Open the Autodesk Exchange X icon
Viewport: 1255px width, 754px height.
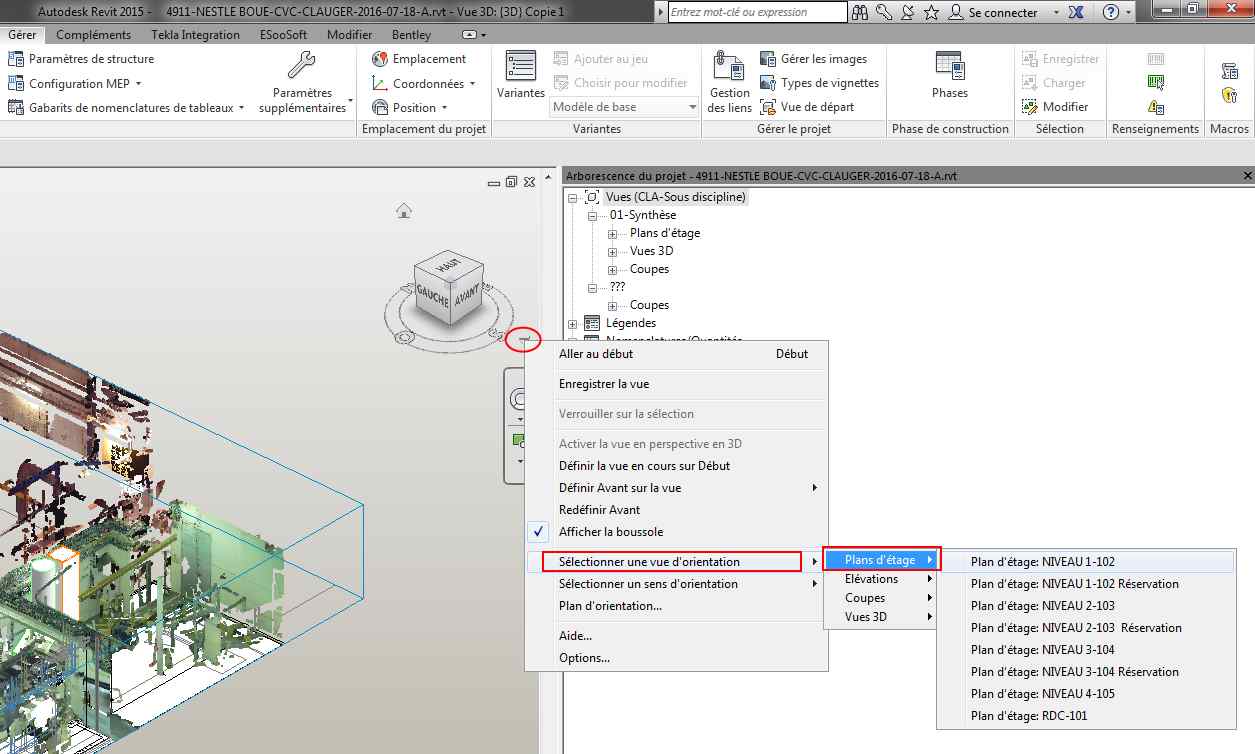pyautogui.click(x=1076, y=12)
